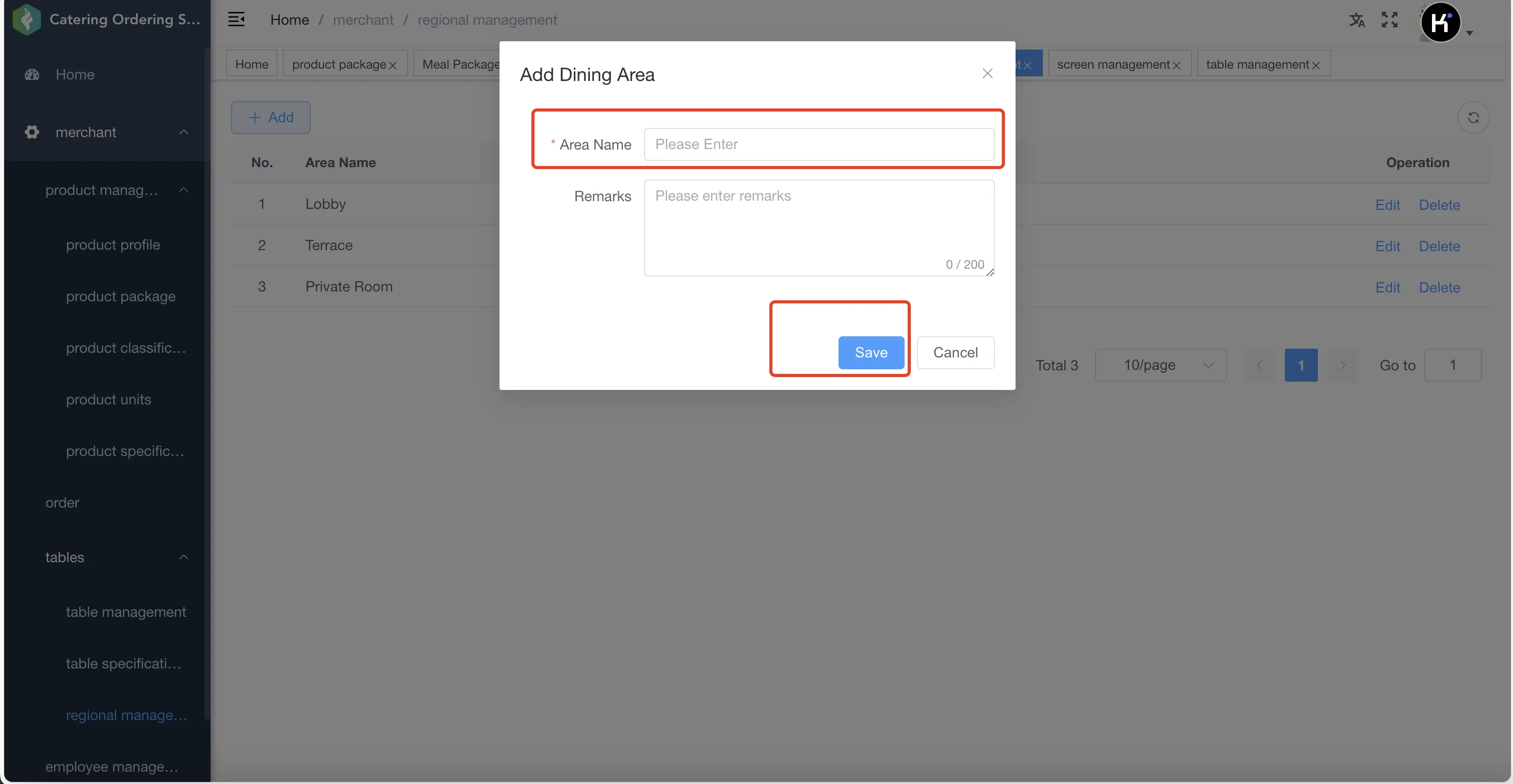
Task: Click the Home dashboard icon in sidebar
Action: pyautogui.click(x=33, y=75)
